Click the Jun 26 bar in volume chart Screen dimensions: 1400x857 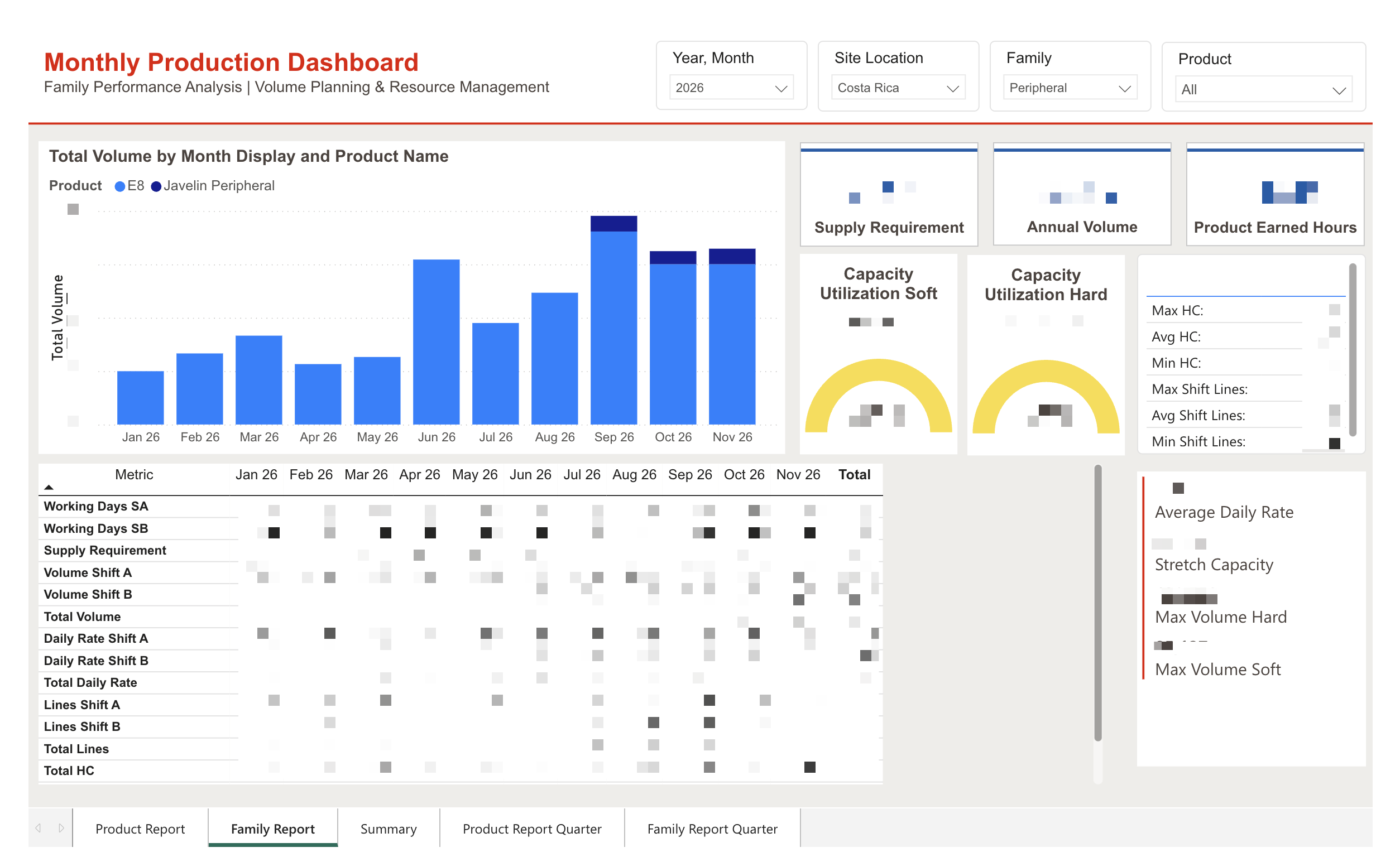coord(437,342)
